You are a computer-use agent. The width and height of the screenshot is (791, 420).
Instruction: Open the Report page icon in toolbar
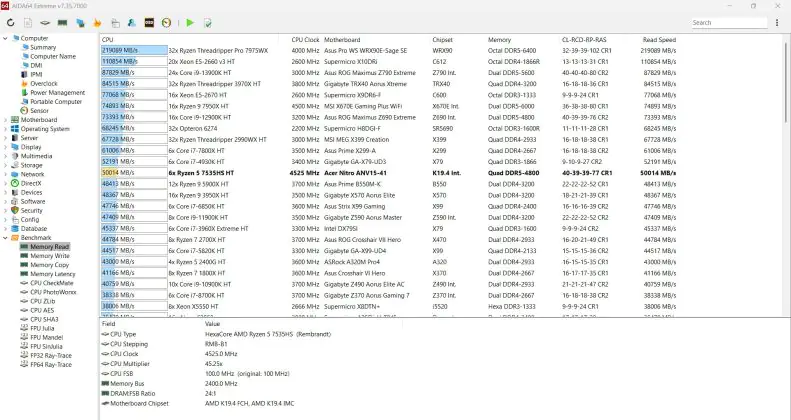click(x=28, y=23)
